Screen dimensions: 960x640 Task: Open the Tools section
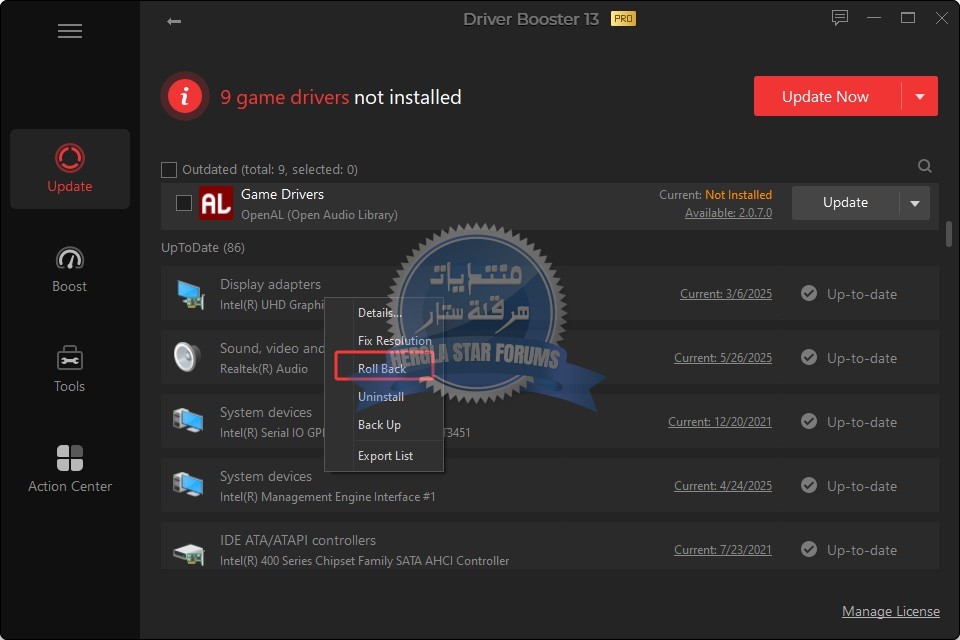coord(70,368)
